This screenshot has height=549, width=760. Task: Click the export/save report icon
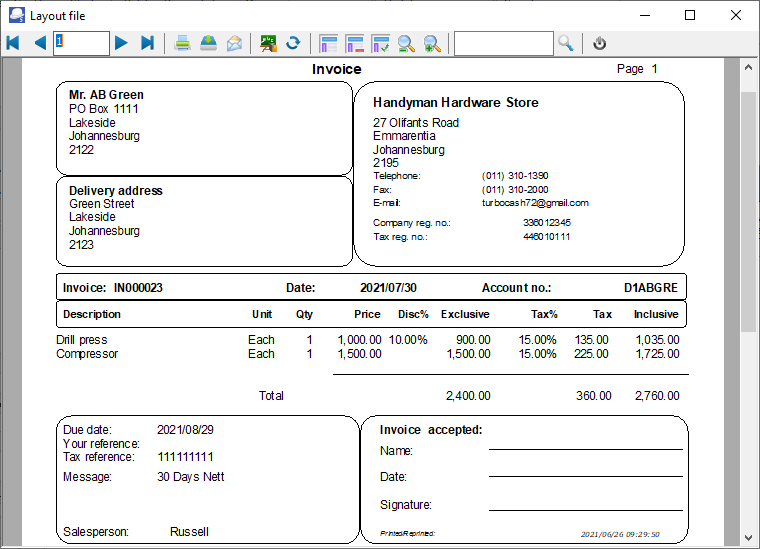(x=208, y=43)
